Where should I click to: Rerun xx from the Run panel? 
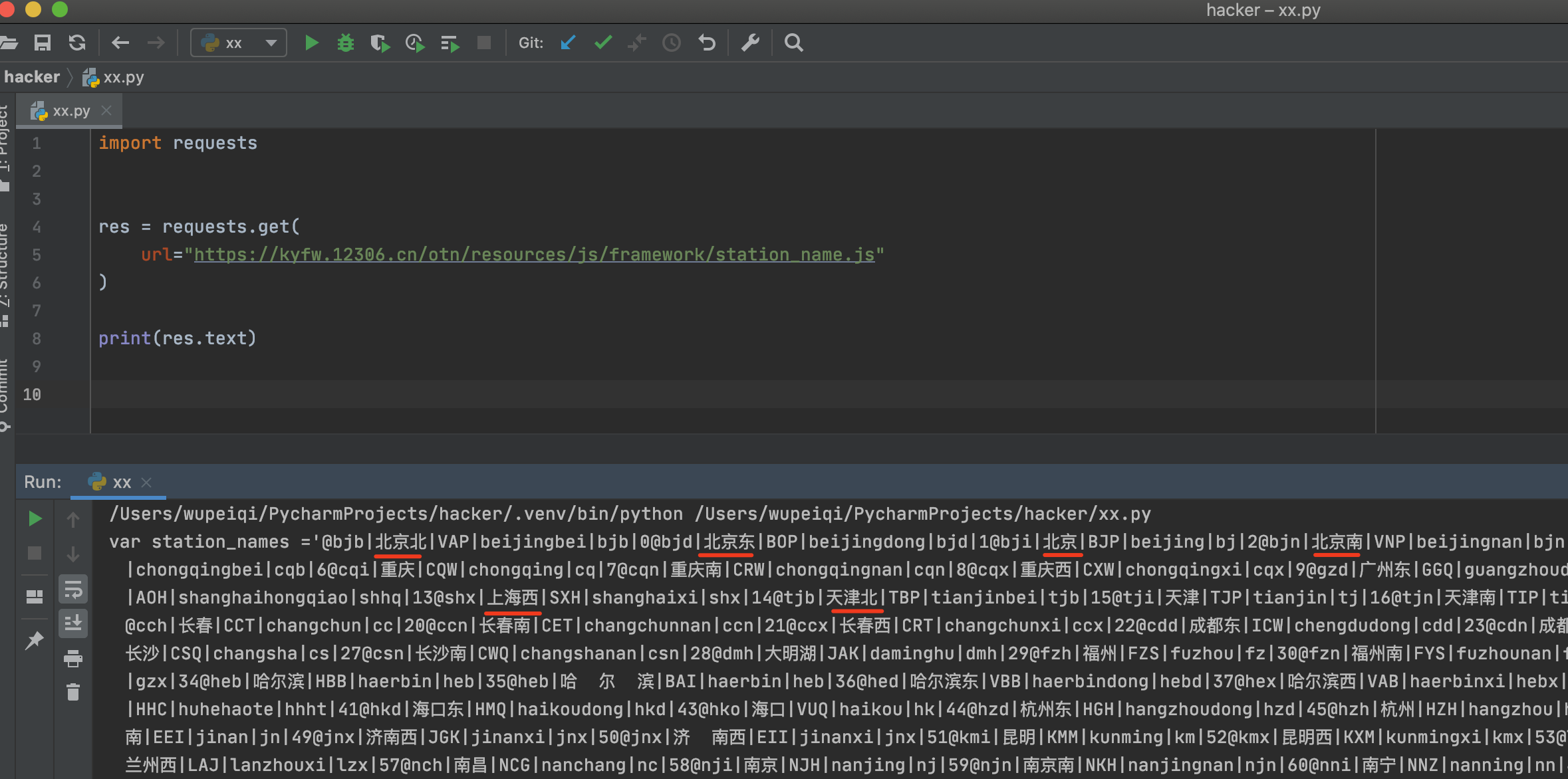coord(35,519)
